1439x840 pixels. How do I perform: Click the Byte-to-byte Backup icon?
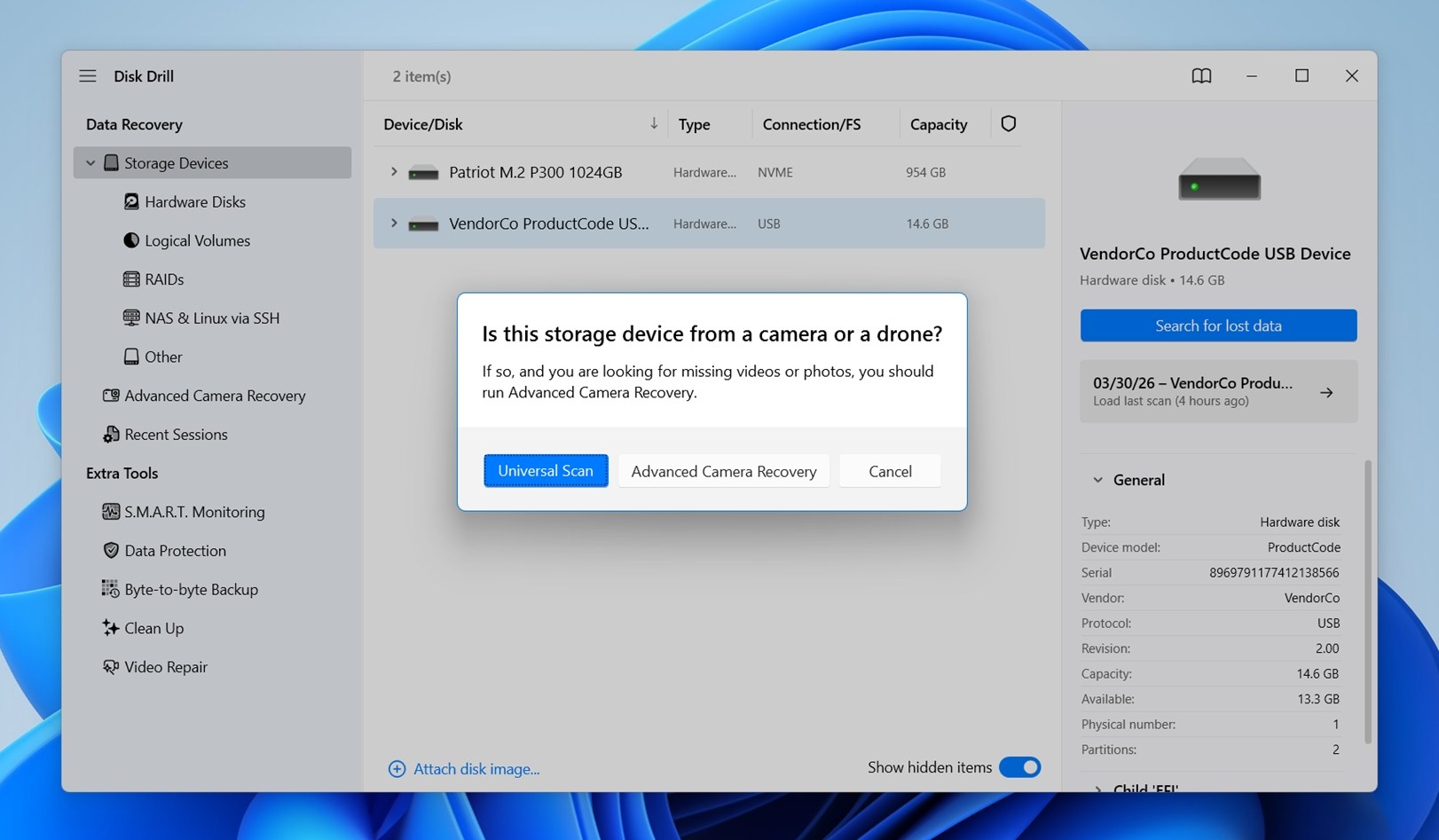click(x=111, y=589)
